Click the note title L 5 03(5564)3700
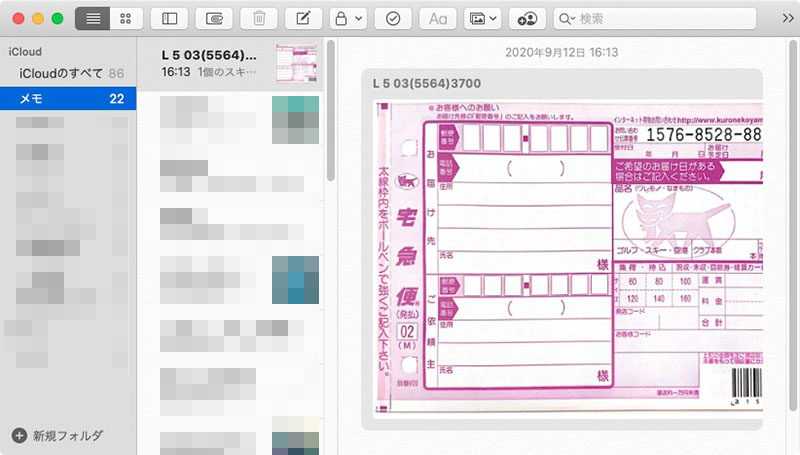 pyautogui.click(x=427, y=83)
